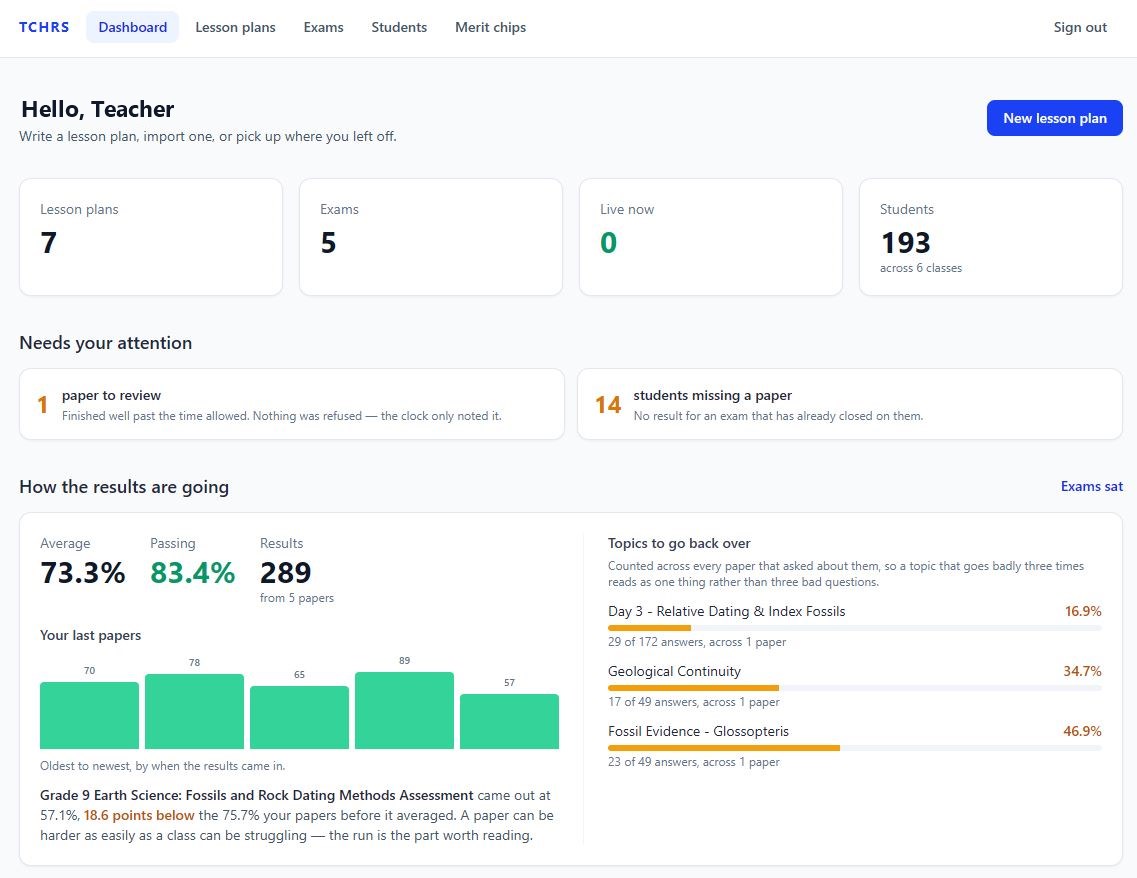Go to Lesson plans in the navigation
The width and height of the screenshot is (1137, 878).
[x=235, y=27]
